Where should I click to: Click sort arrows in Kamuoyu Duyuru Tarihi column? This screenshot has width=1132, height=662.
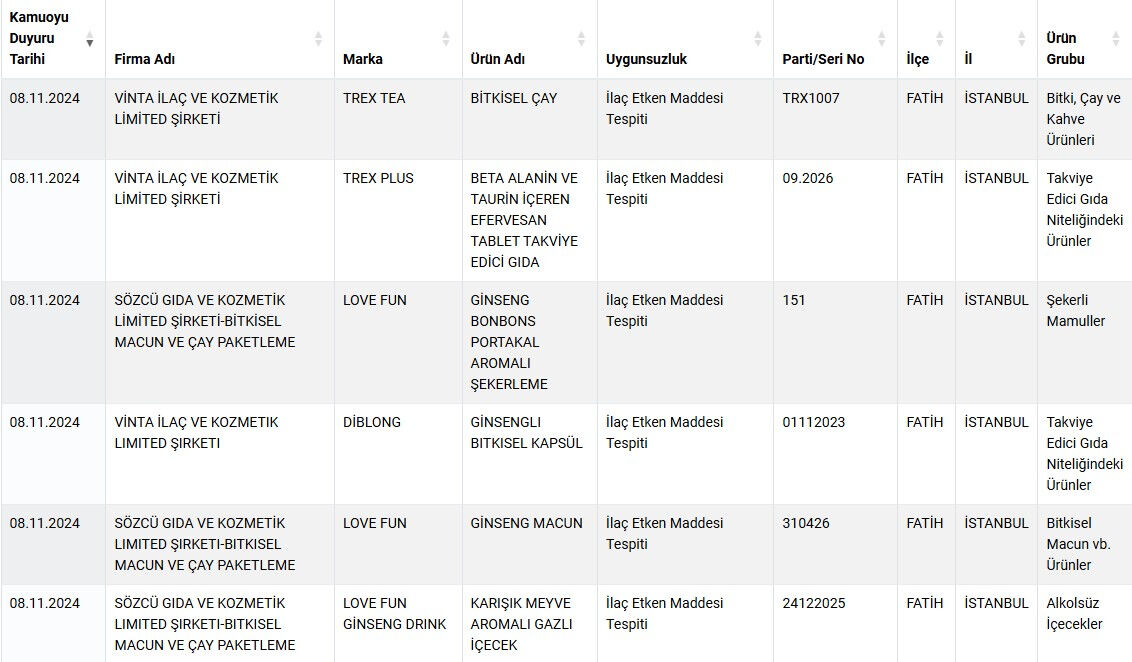(x=90, y=39)
